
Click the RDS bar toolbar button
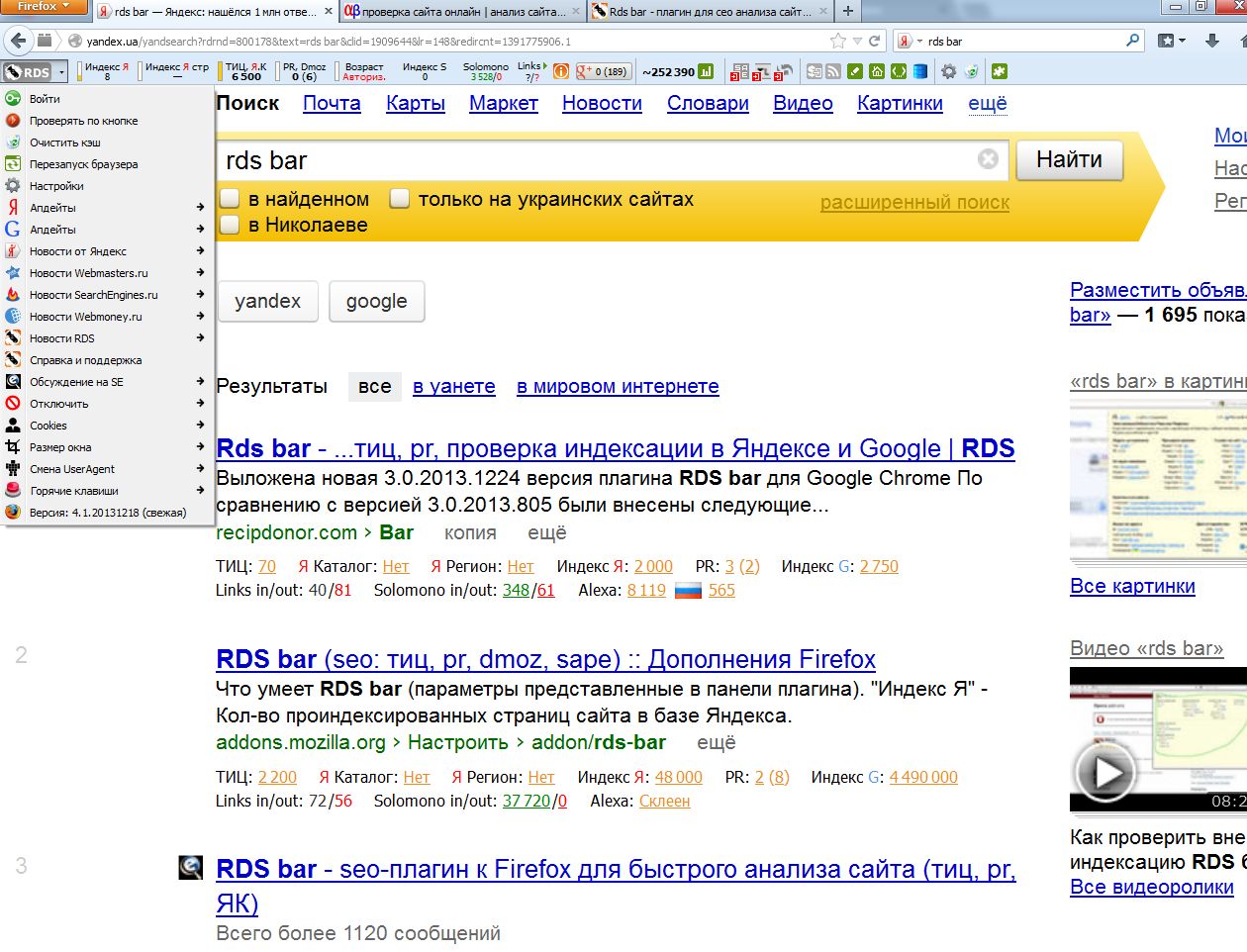pos(28,72)
